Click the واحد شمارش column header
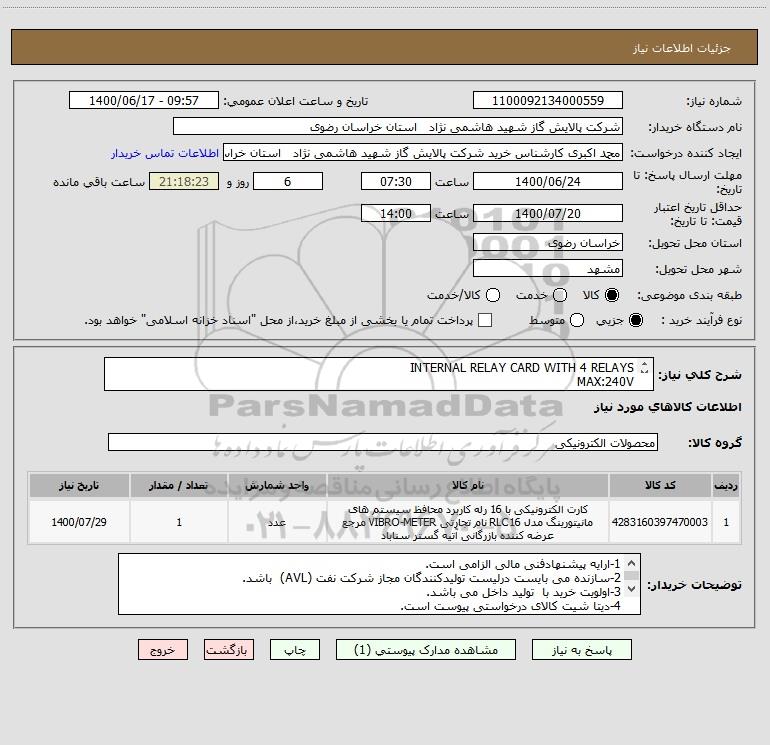Image resolution: width=770 pixels, height=745 pixels. 277,485
